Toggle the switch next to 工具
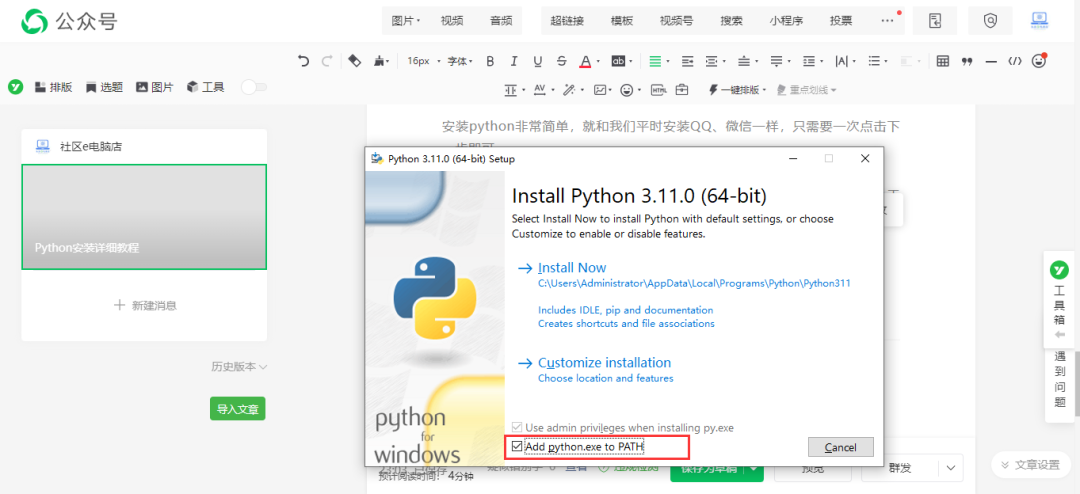 254,87
